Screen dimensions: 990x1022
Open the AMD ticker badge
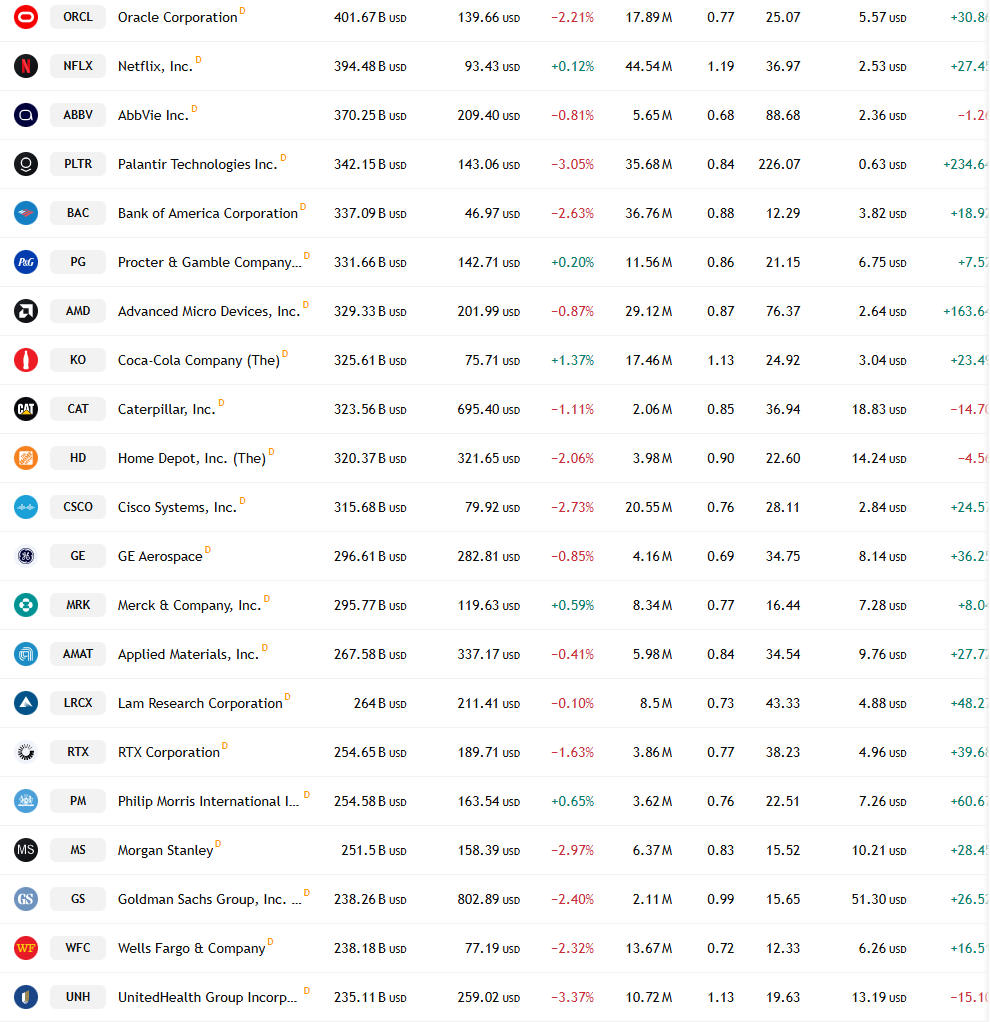pyautogui.click(x=78, y=311)
